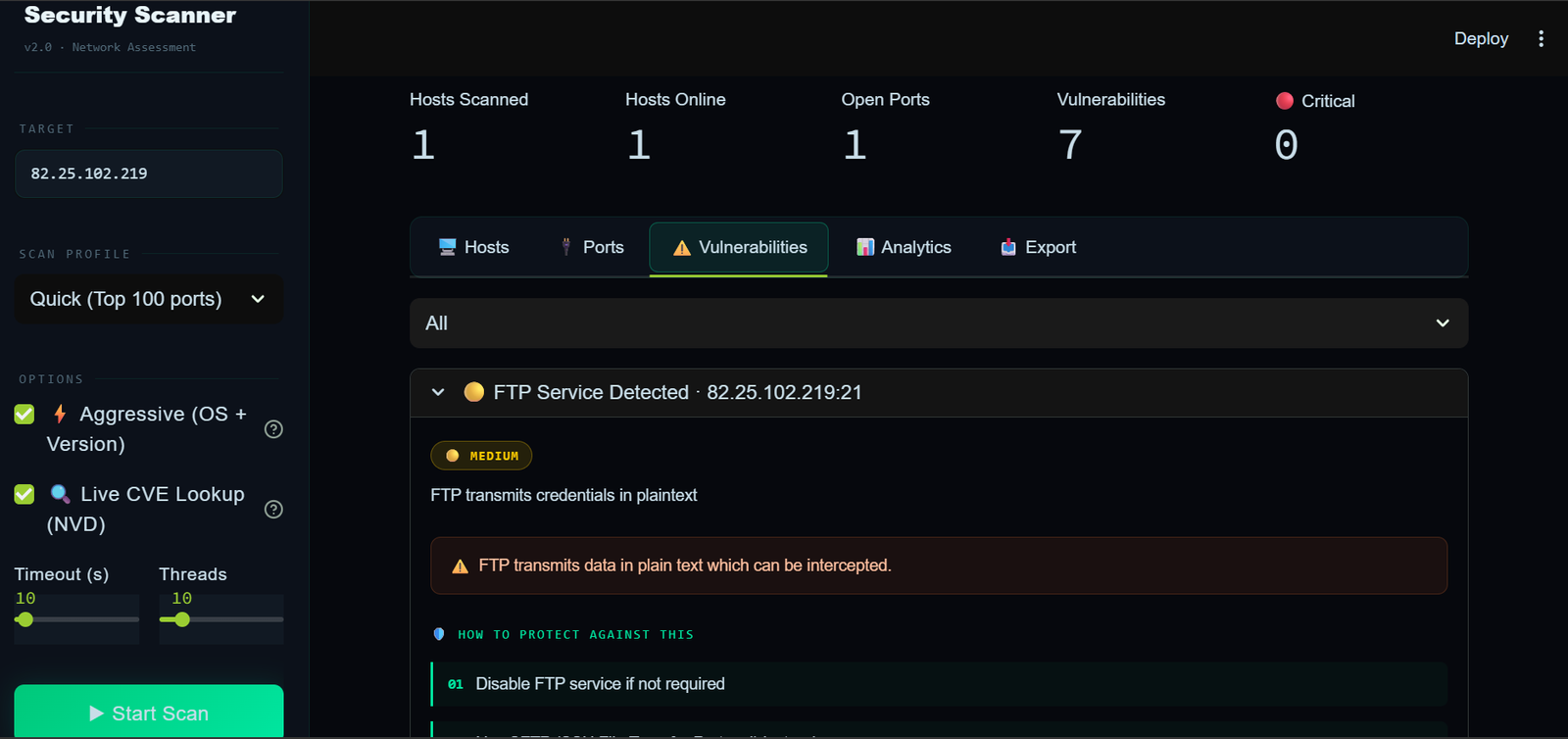Click the play icon on Start Scan
The width and height of the screenshot is (1568, 739).
pos(96,714)
